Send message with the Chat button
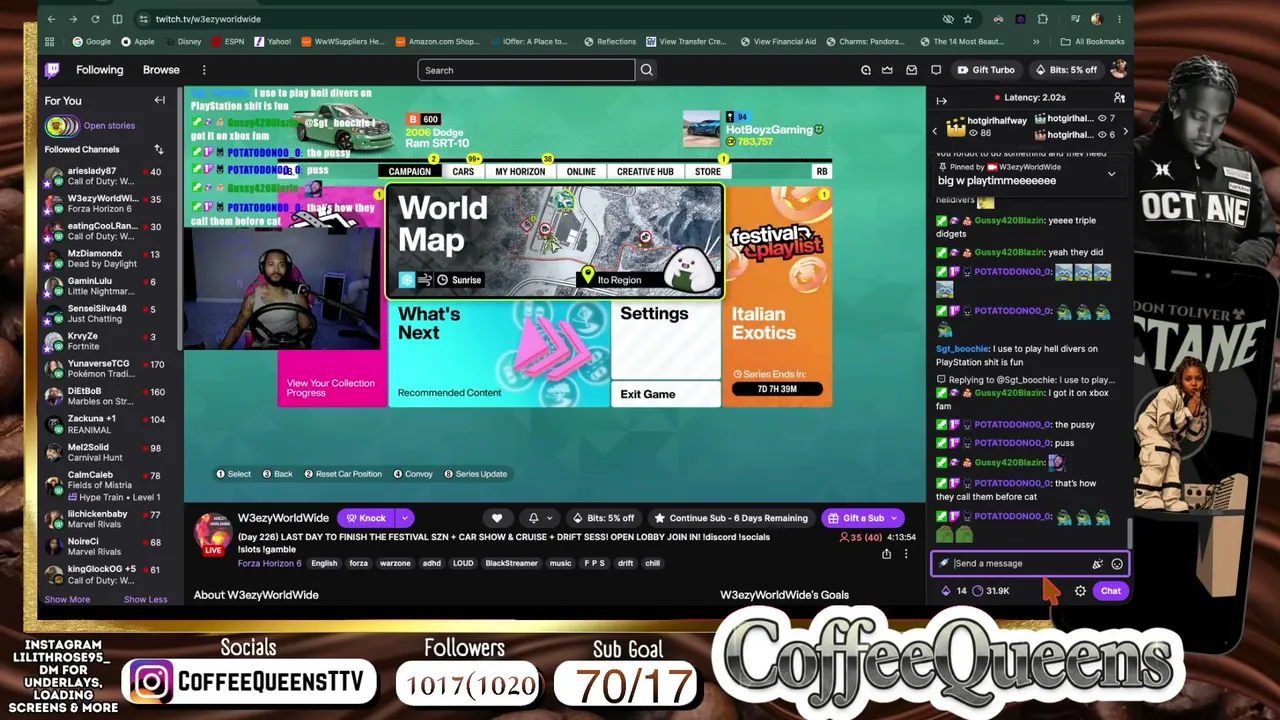The image size is (1280, 720). click(x=1111, y=591)
